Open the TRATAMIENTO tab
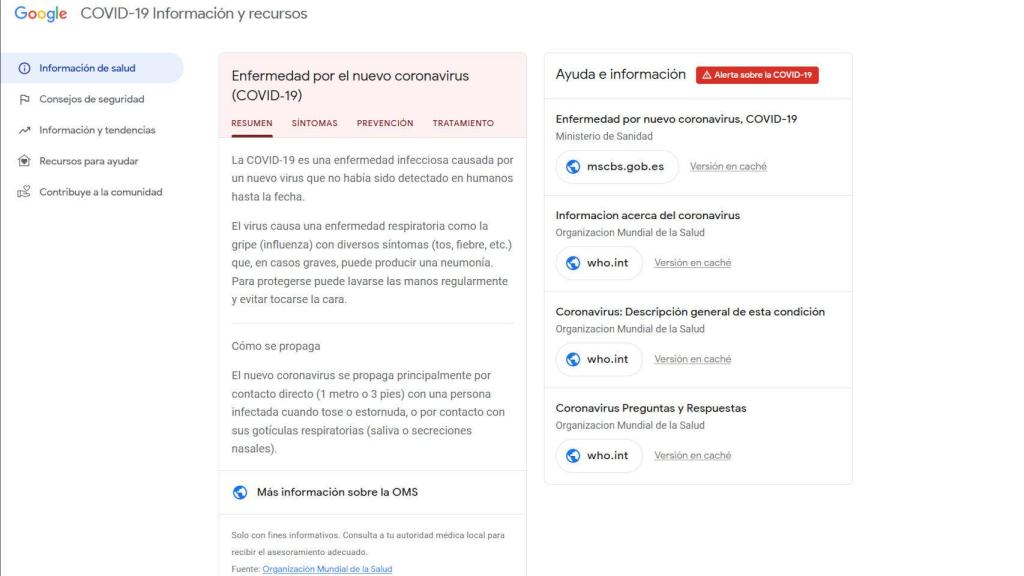The image size is (1024, 576). (x=463, y=123)
